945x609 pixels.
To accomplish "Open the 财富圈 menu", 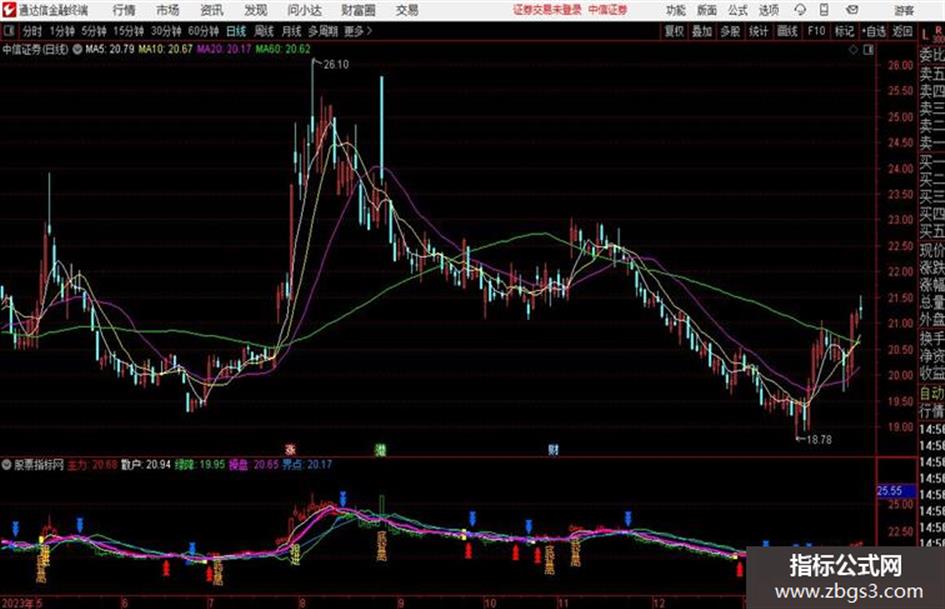I will tap(358, 10).
